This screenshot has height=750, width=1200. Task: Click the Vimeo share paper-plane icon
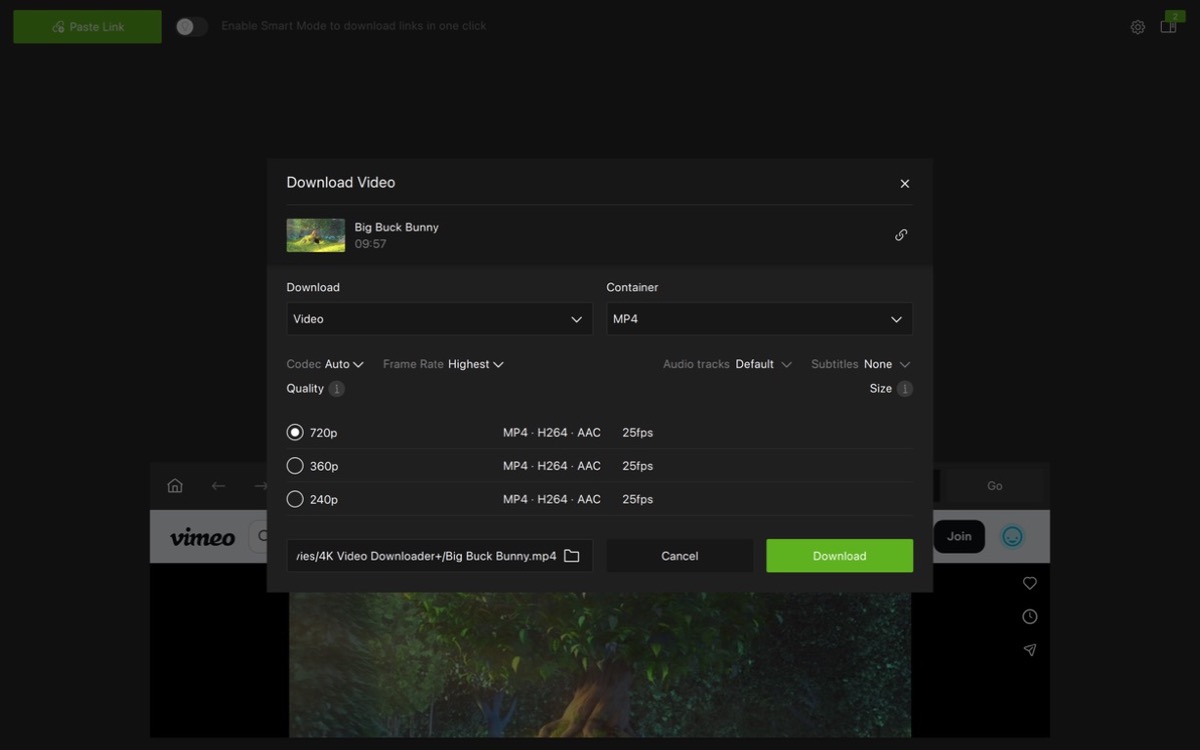point(1030,650)
